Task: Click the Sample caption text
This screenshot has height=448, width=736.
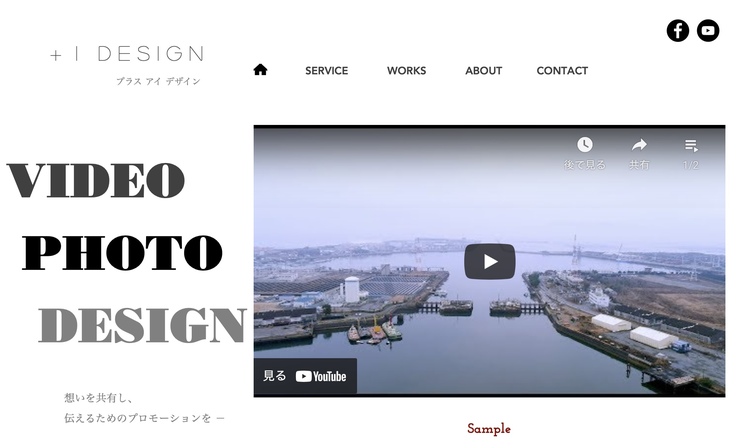Action: click(x=489, y=428)
